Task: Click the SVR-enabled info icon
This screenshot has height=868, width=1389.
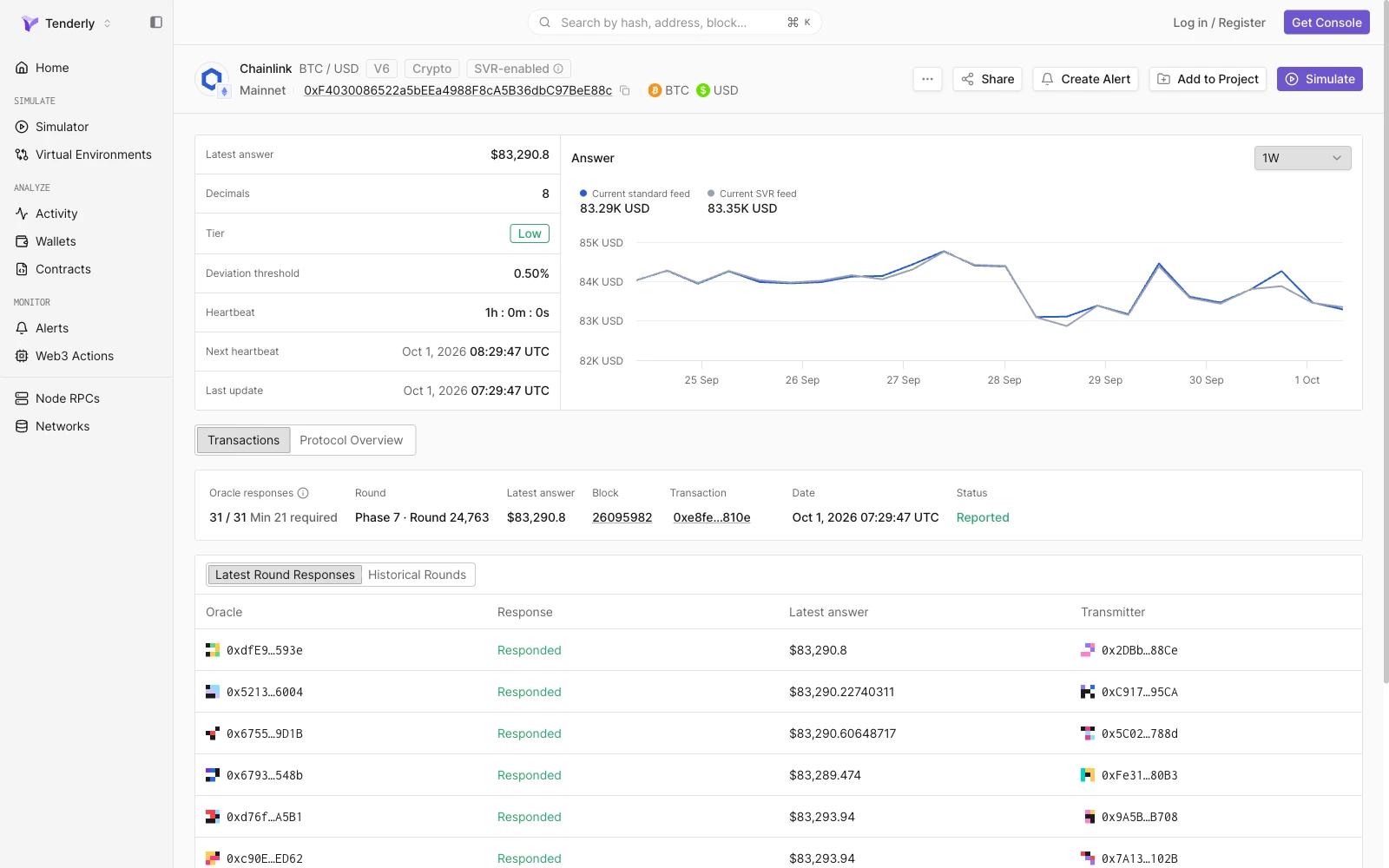Action: click(x=558, y=69)
